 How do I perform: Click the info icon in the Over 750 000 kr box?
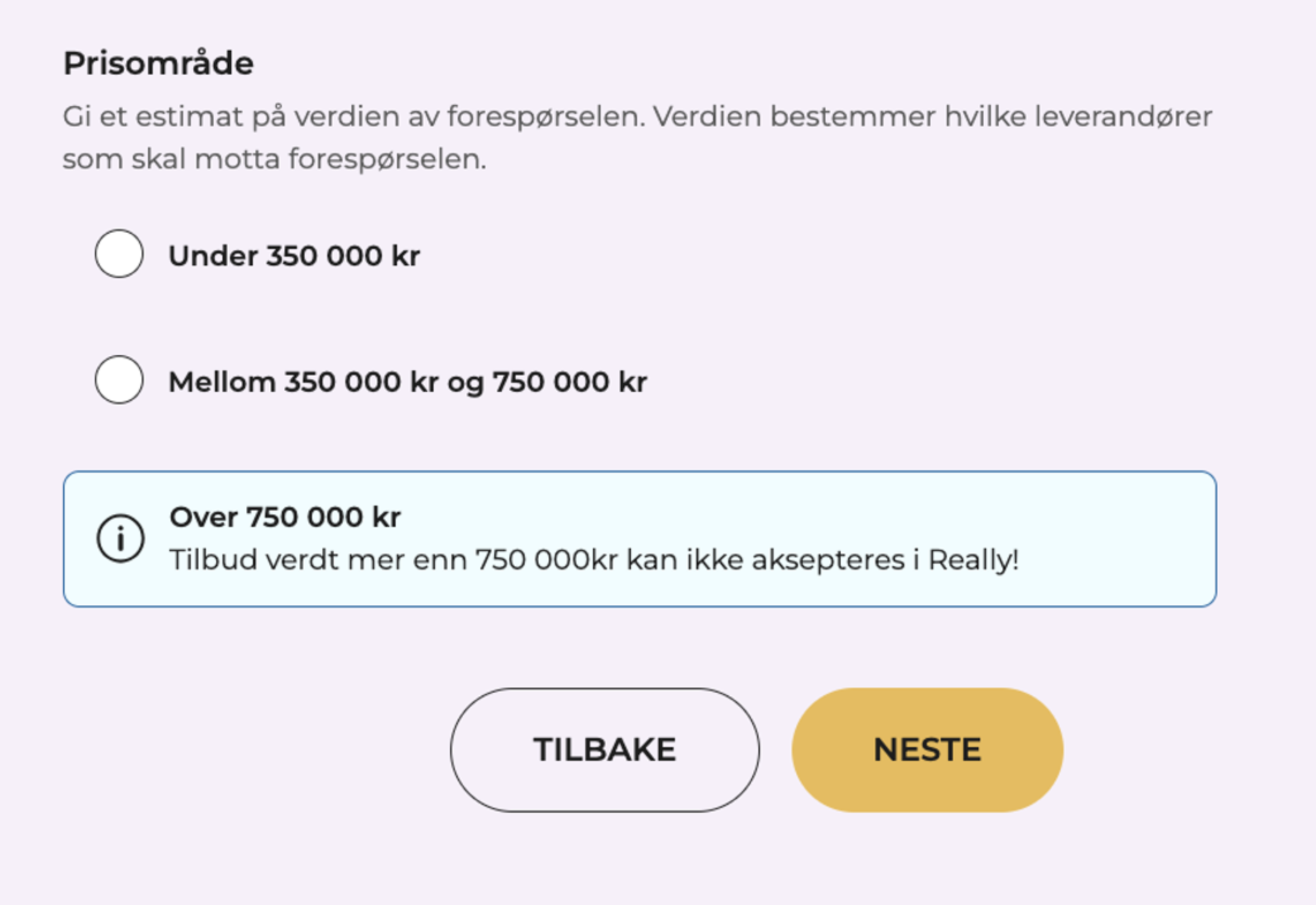point(120,538)
